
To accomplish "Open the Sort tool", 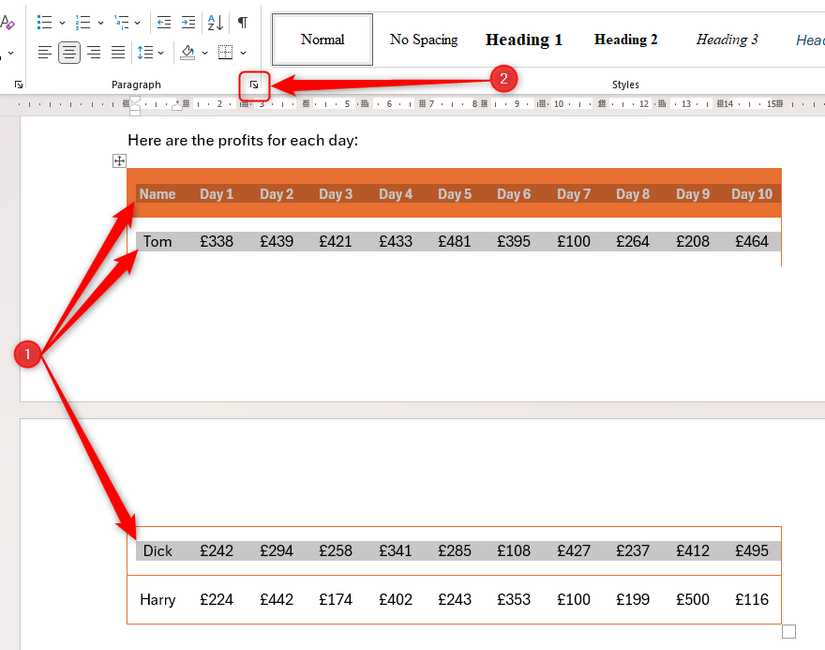I will click(x=213, y=21).
